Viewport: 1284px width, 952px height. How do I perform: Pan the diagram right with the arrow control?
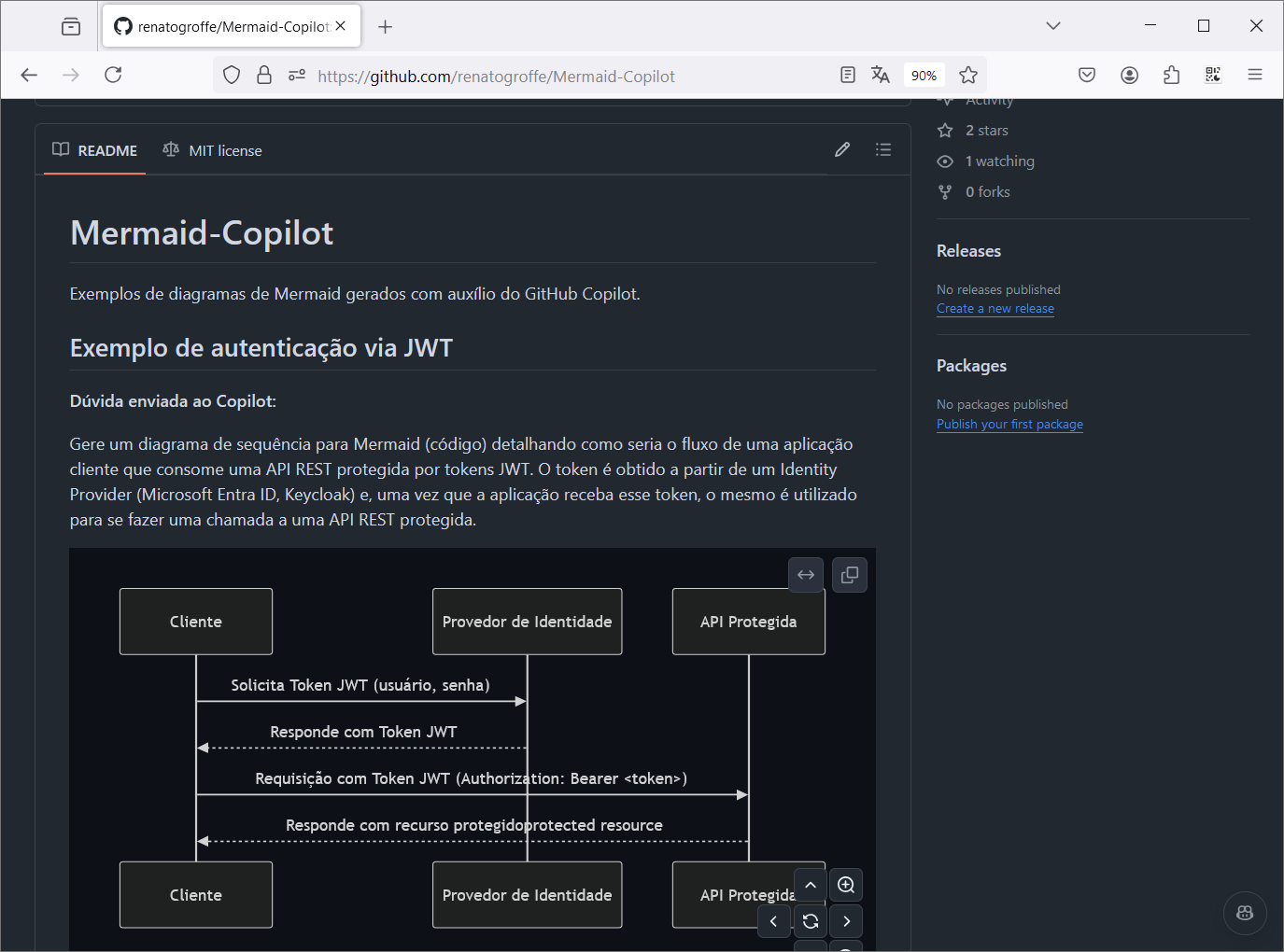845,920
